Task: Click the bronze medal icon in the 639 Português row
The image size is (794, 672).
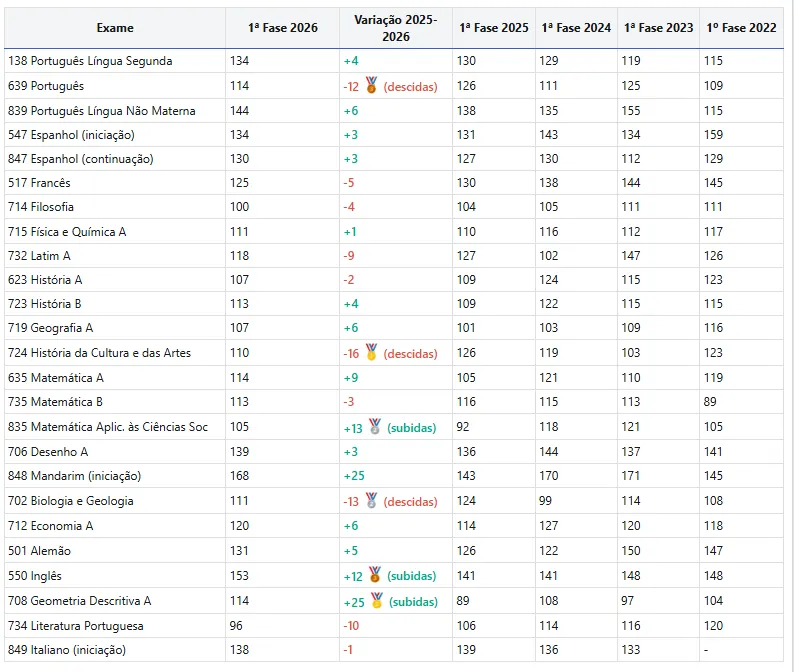Action: (371, 85)
